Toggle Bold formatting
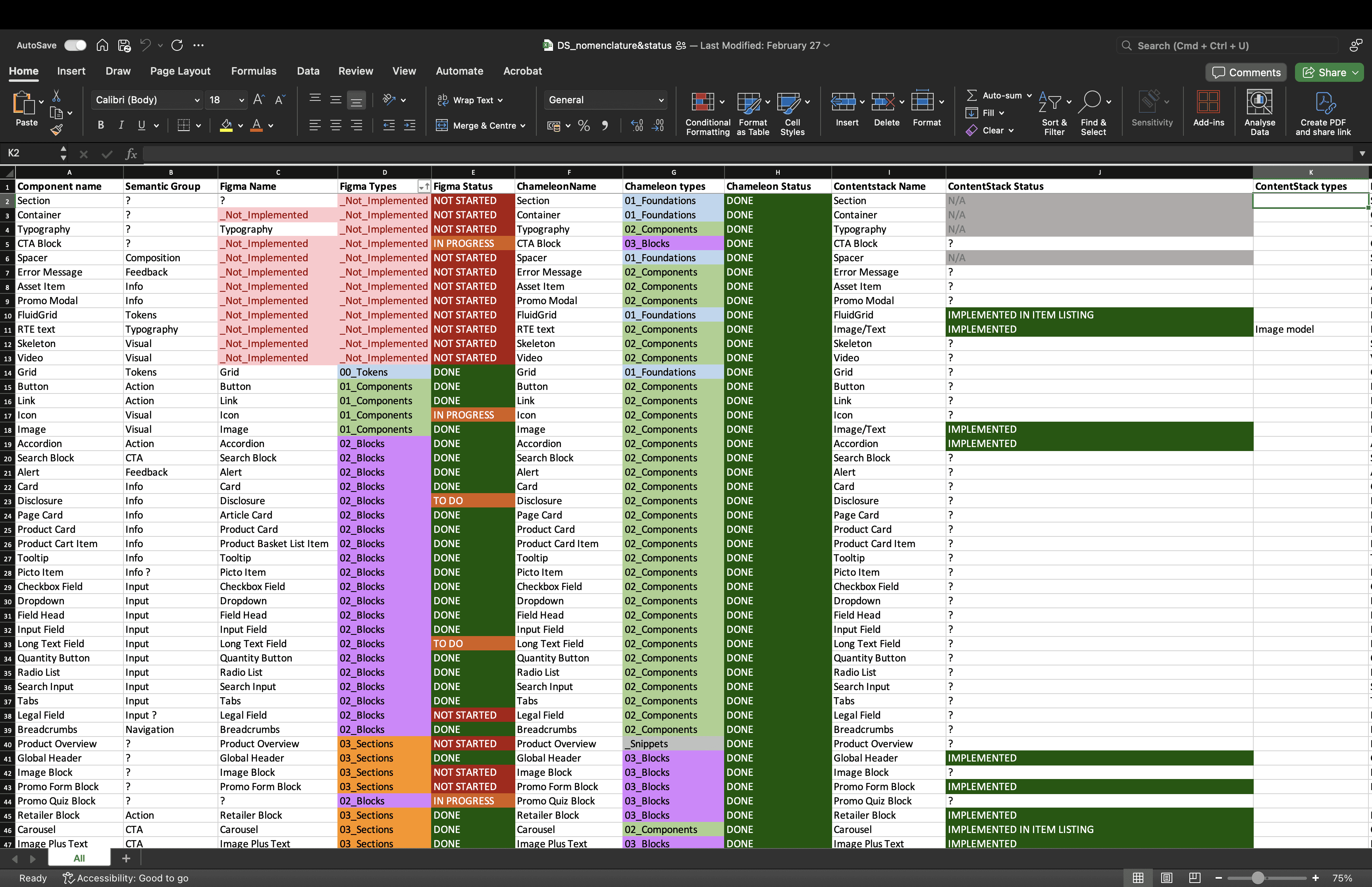1372x887 pixels. [x=101, y=125]
